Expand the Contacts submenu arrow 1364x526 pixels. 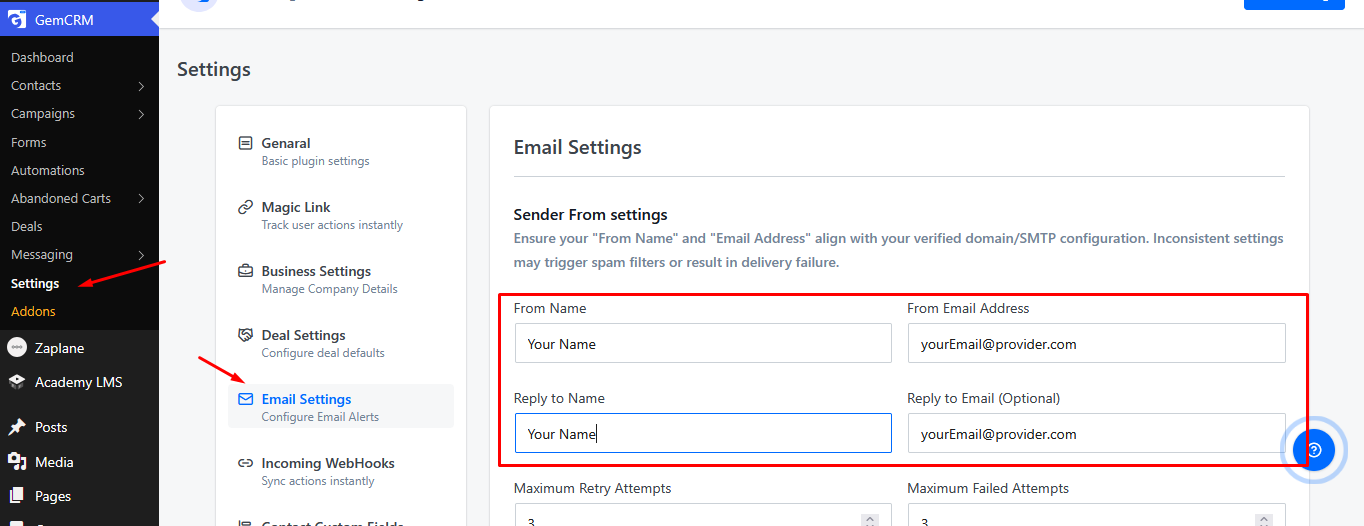141,86
